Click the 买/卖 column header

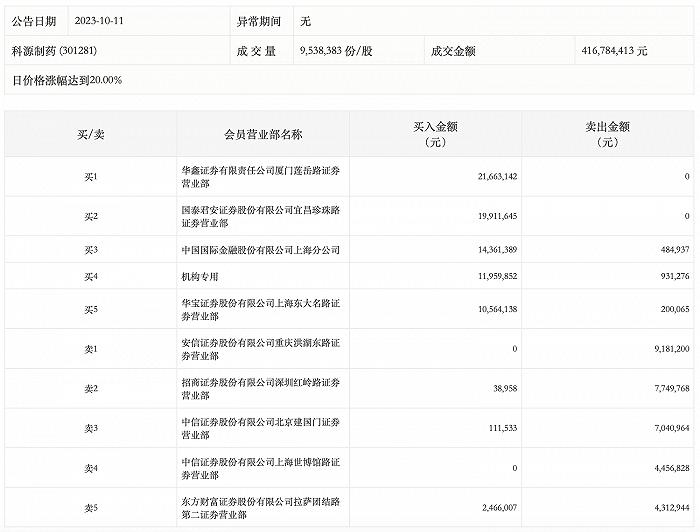click(91, 134)
